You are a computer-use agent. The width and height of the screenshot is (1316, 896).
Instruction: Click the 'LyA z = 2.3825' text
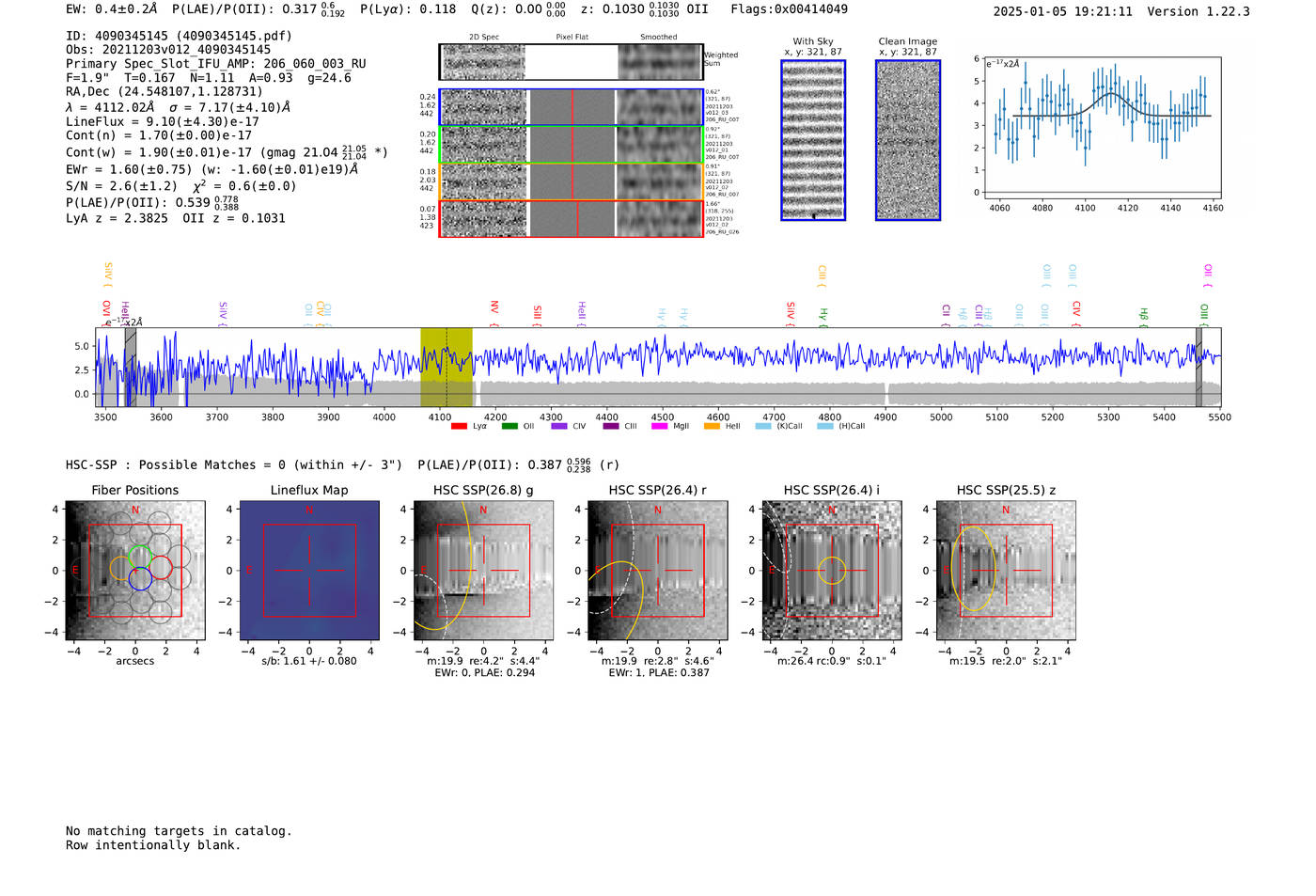point(117,218)
